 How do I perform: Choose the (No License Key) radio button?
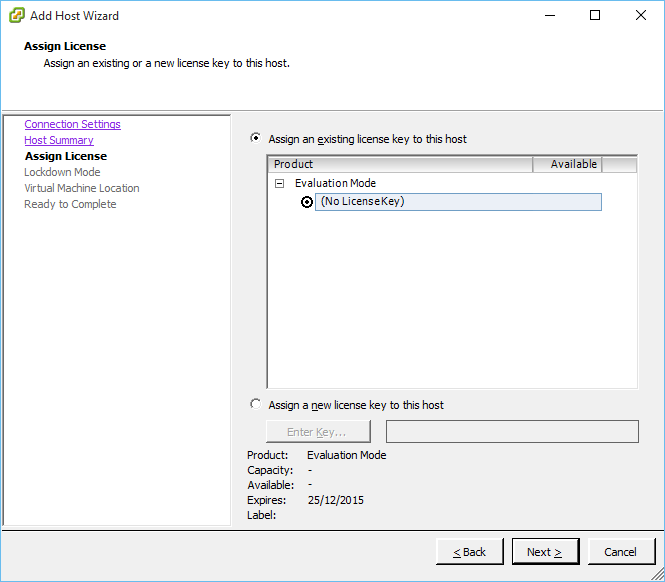point(307,202)
